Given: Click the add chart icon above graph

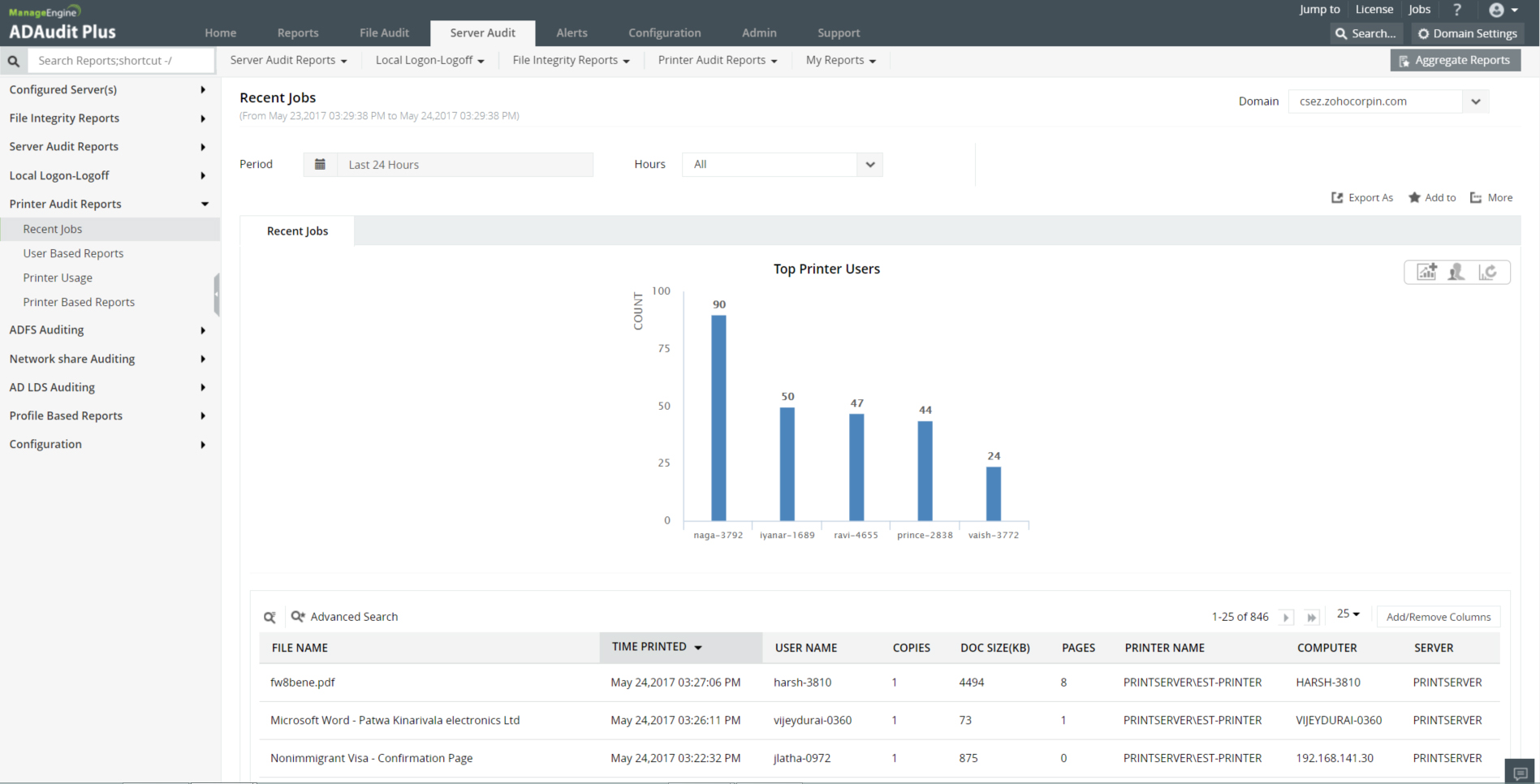Looking at the screenshot, I should point(1426,272).
